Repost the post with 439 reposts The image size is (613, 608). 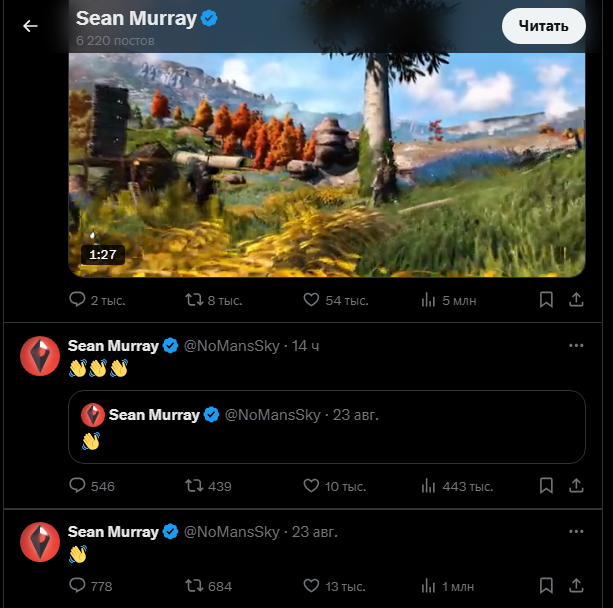tap(195, 486)
